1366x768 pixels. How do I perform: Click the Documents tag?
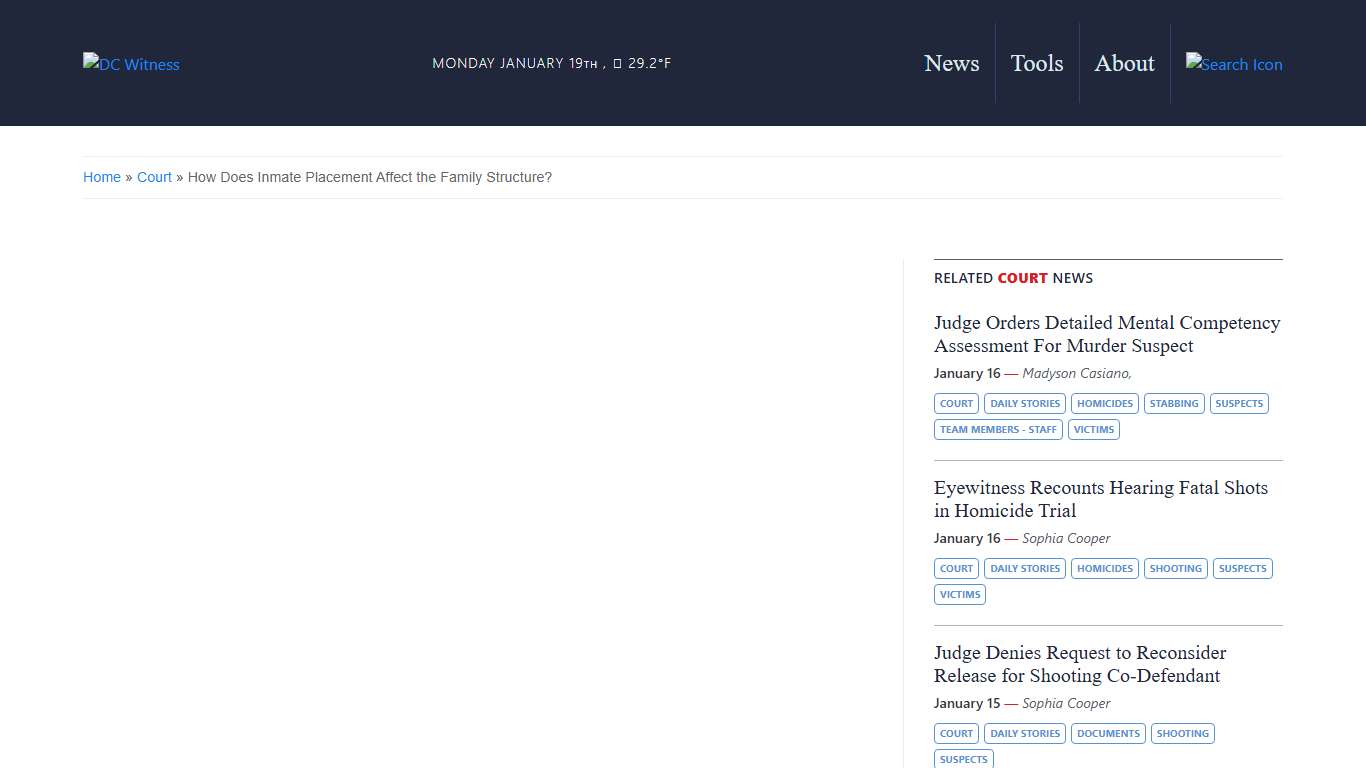pyautogui.click(x=1108, y=734)
